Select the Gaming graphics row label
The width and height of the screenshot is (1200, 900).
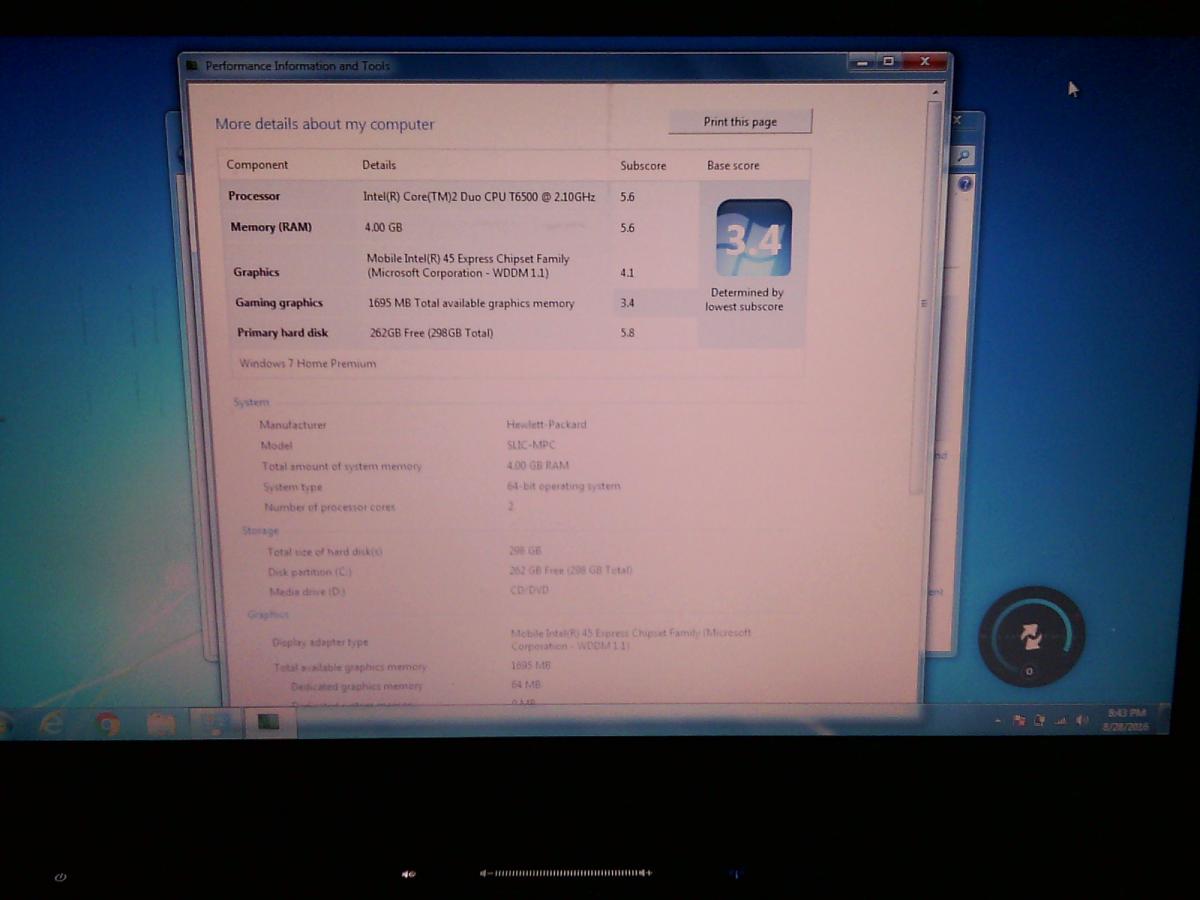pyautogui.click(x=279, y=303)
